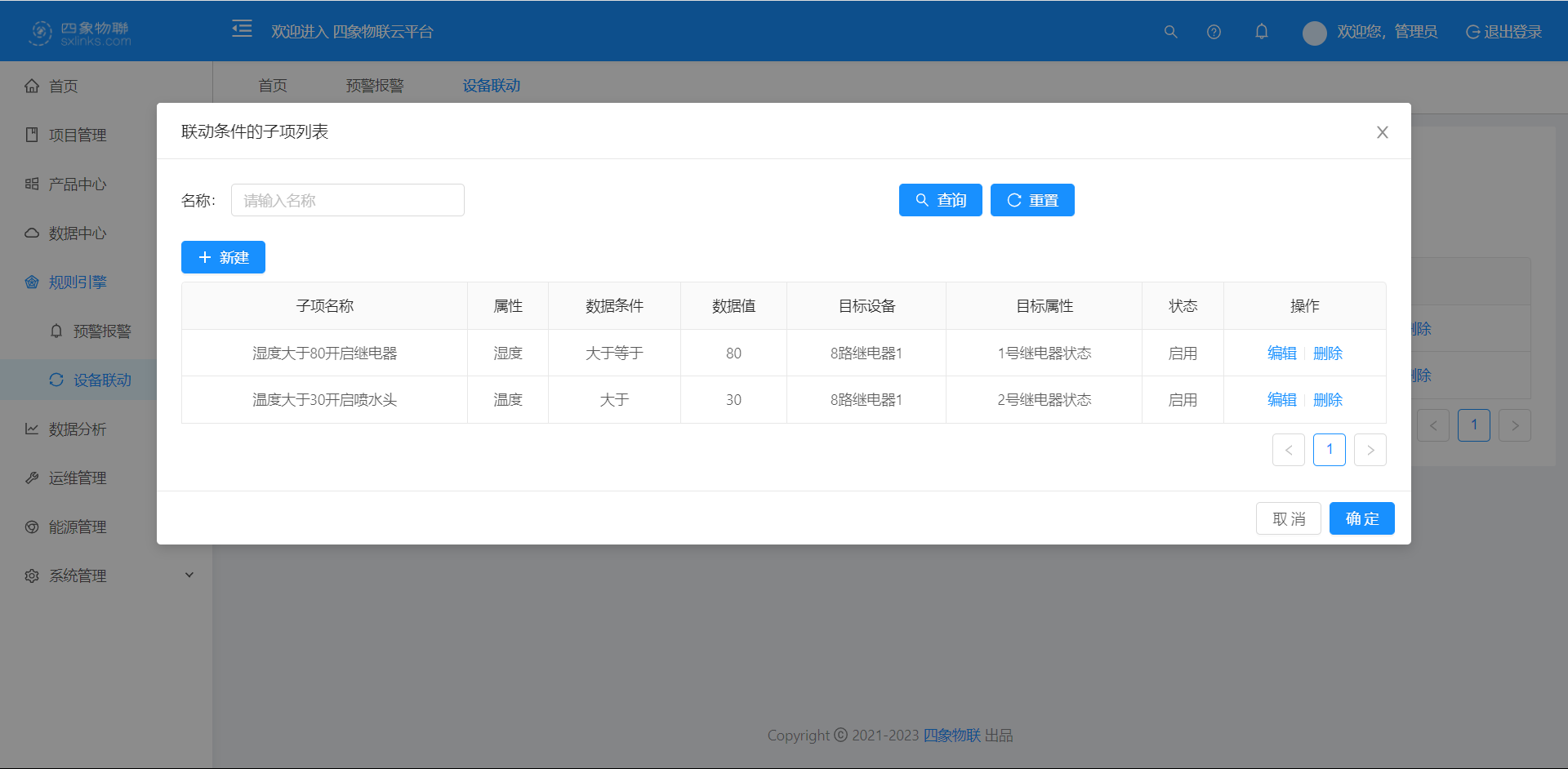Click the 规则引擎 sidebar icon

pyautogui.click(x=32, y=282)
